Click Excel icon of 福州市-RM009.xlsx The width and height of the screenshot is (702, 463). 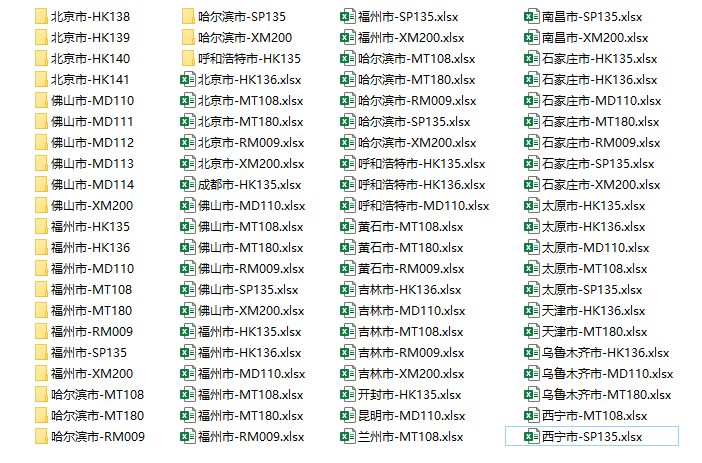click(x=188, y=437)
